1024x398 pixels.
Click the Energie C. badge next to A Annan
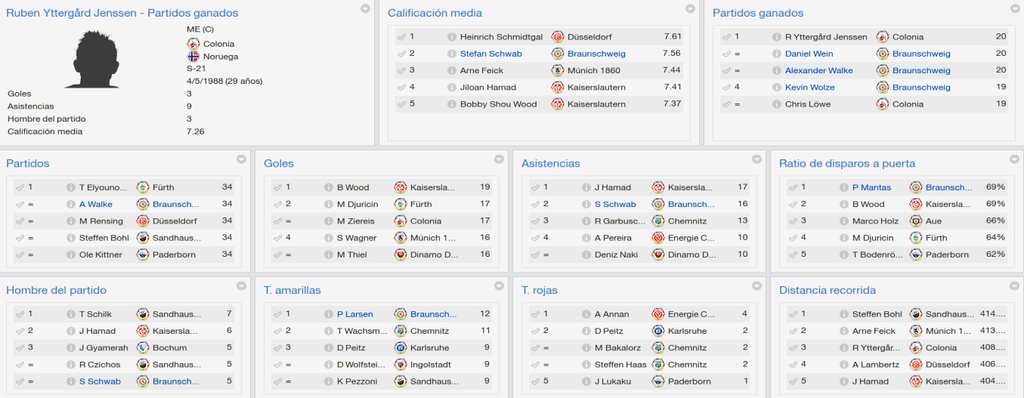point(658,314)
